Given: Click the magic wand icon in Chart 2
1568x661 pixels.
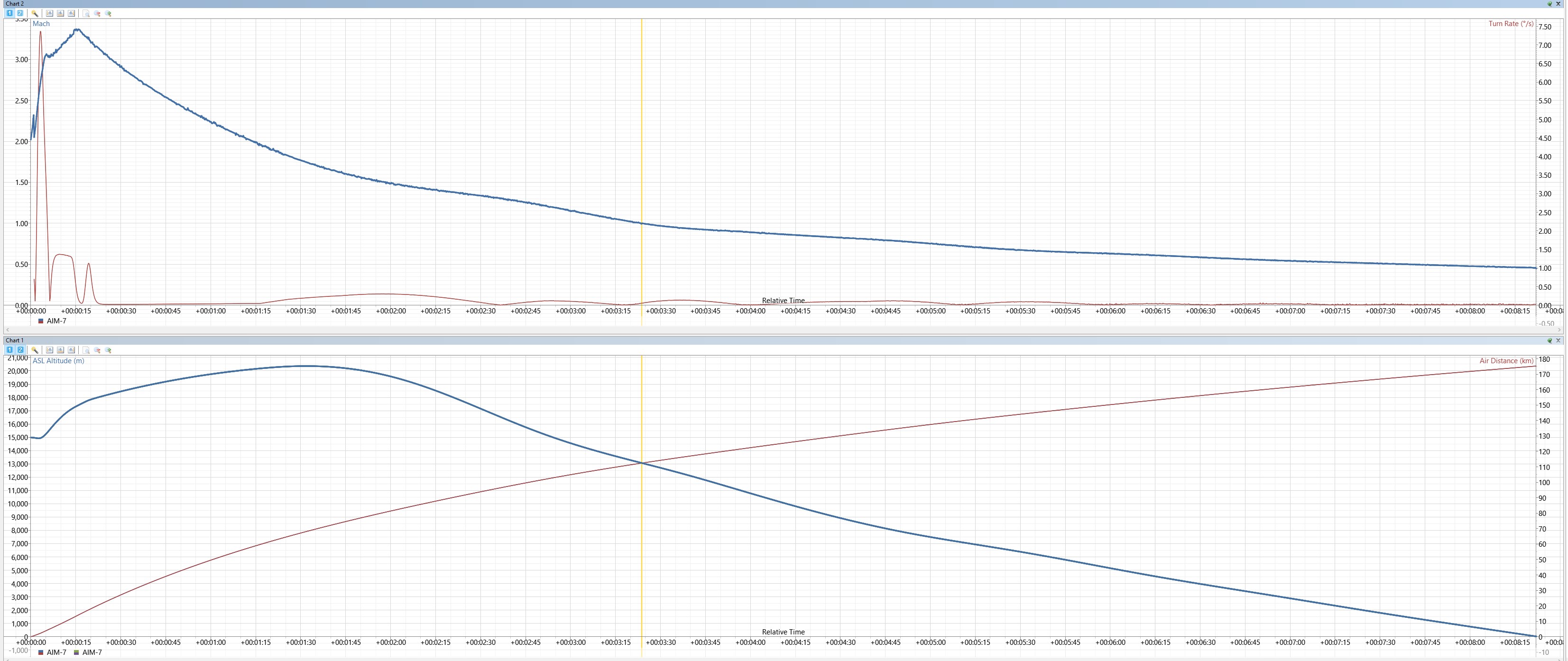Looking at the screenshot, I should [35, 13].
